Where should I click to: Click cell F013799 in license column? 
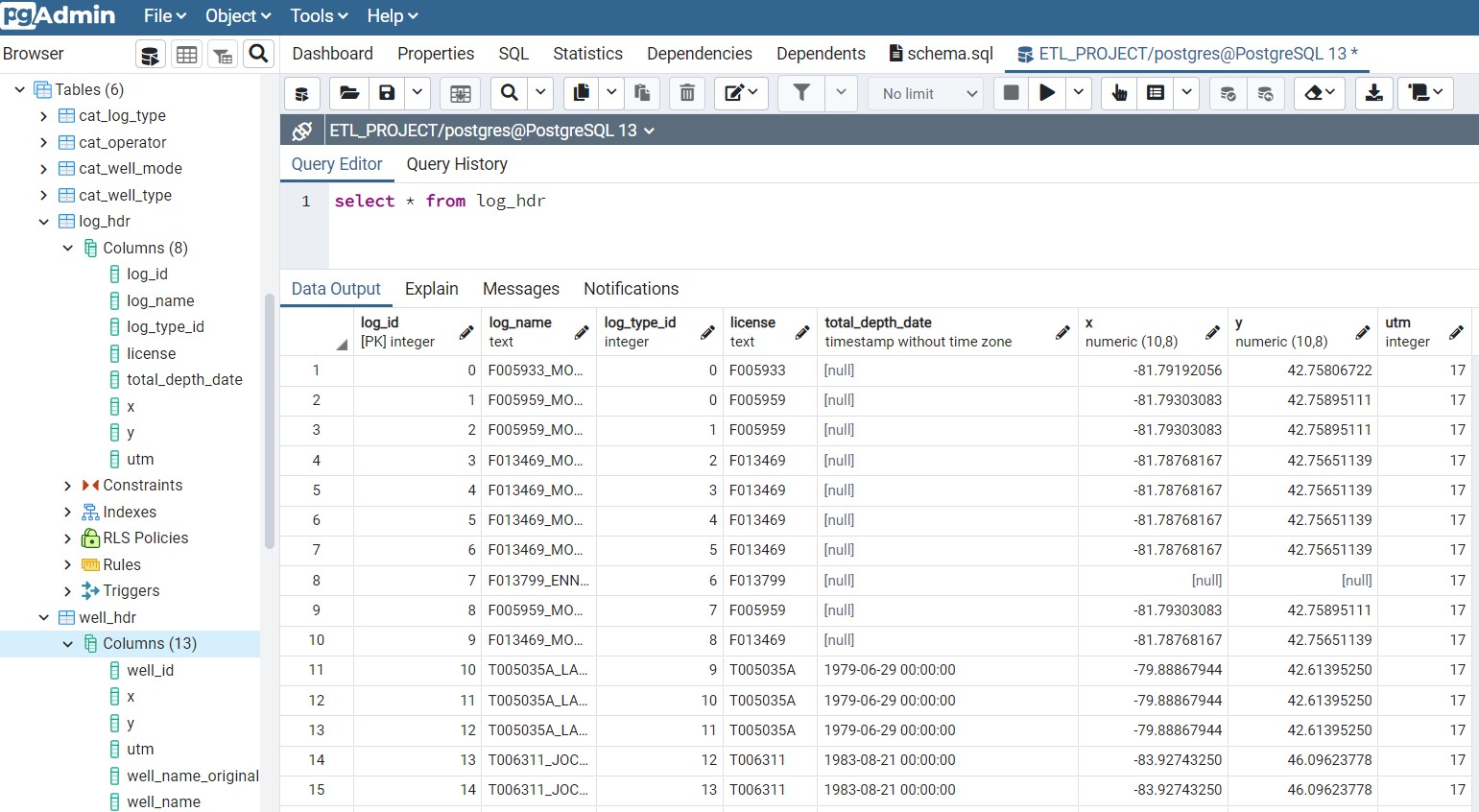tap(757, 581)
